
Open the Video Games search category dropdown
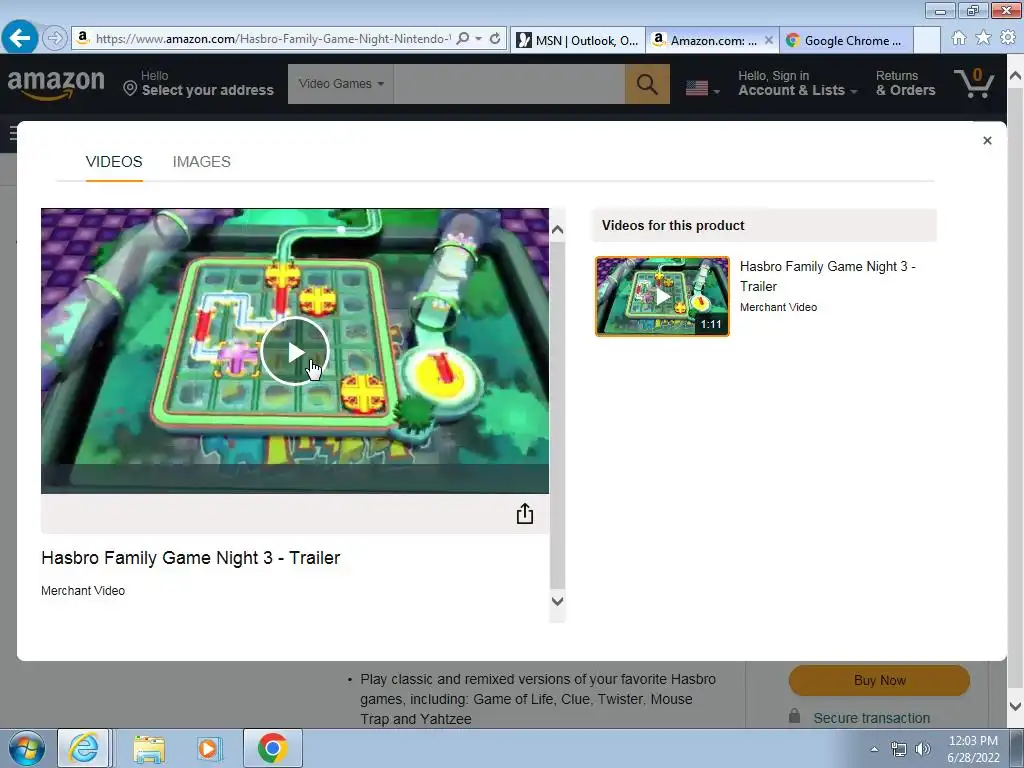pyautogui.click(x=341, y=84)
